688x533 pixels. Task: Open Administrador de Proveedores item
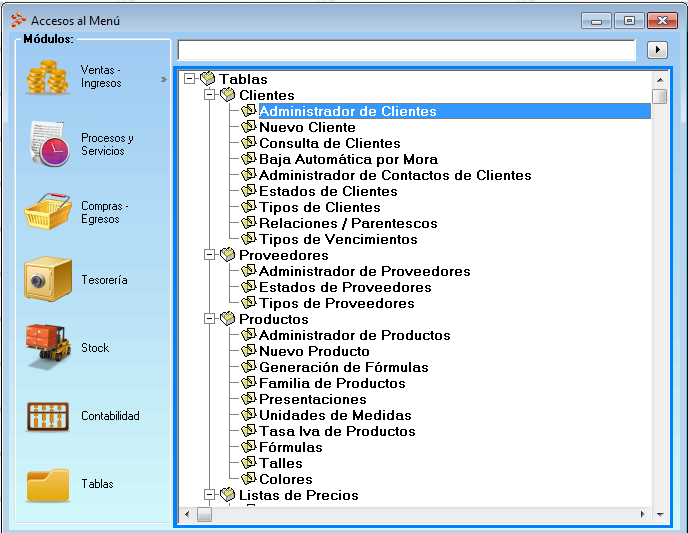tap(364, 271)
